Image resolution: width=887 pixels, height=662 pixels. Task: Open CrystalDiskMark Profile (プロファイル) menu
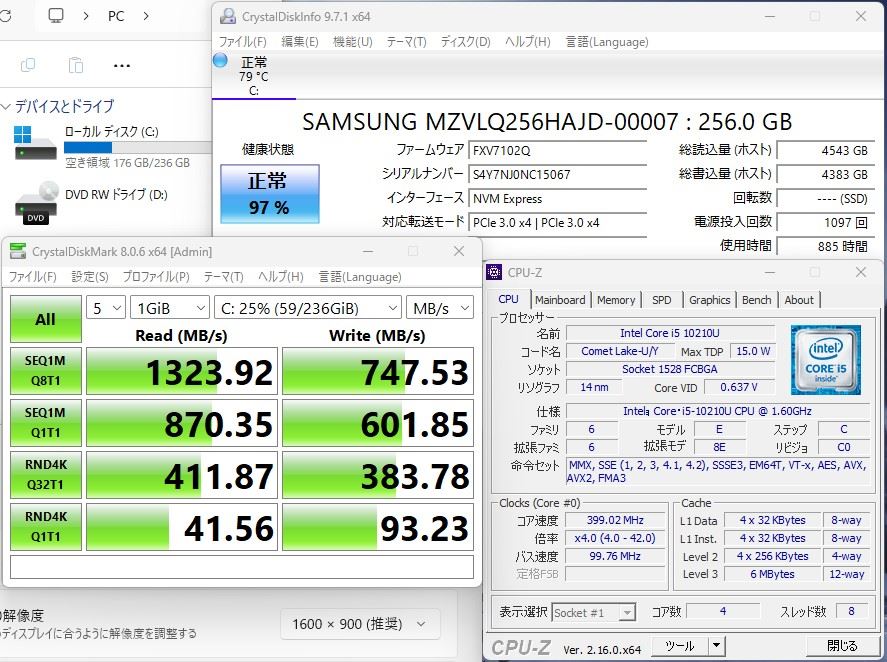[156, 277]
